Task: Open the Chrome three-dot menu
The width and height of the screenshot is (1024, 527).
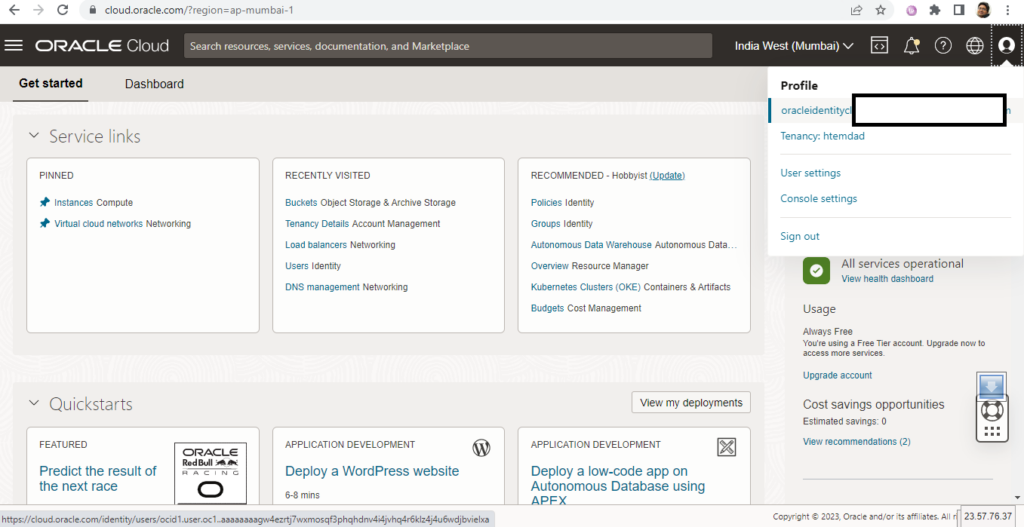Action: (x=1010, y=10)
